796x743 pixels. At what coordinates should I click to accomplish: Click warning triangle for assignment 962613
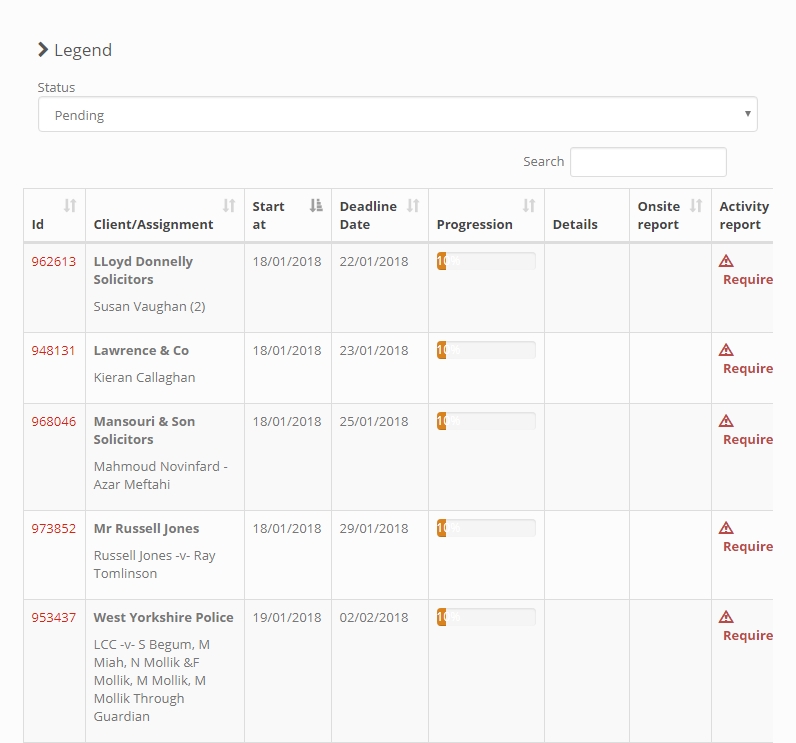point(726,261)
